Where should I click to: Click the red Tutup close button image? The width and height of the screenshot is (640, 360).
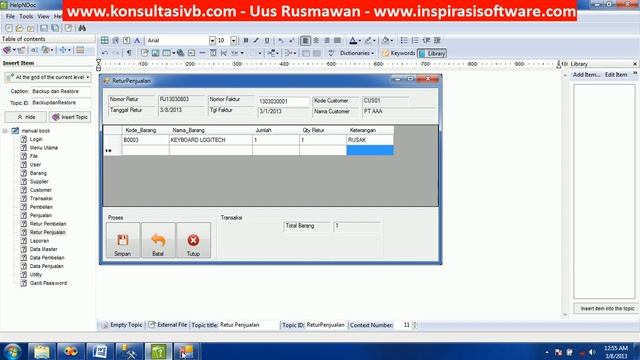coord(193,240)
